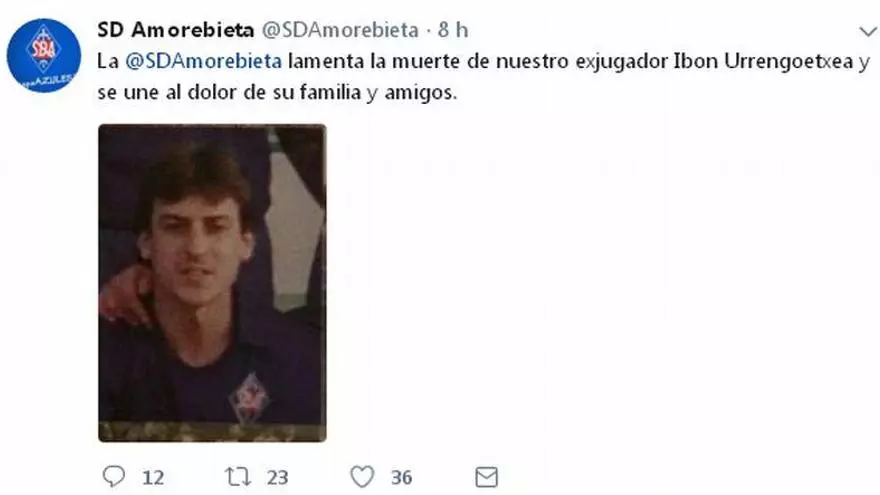Open the tweet's '8 h' timestamp
Screen dimensions: 880x495
453,30
